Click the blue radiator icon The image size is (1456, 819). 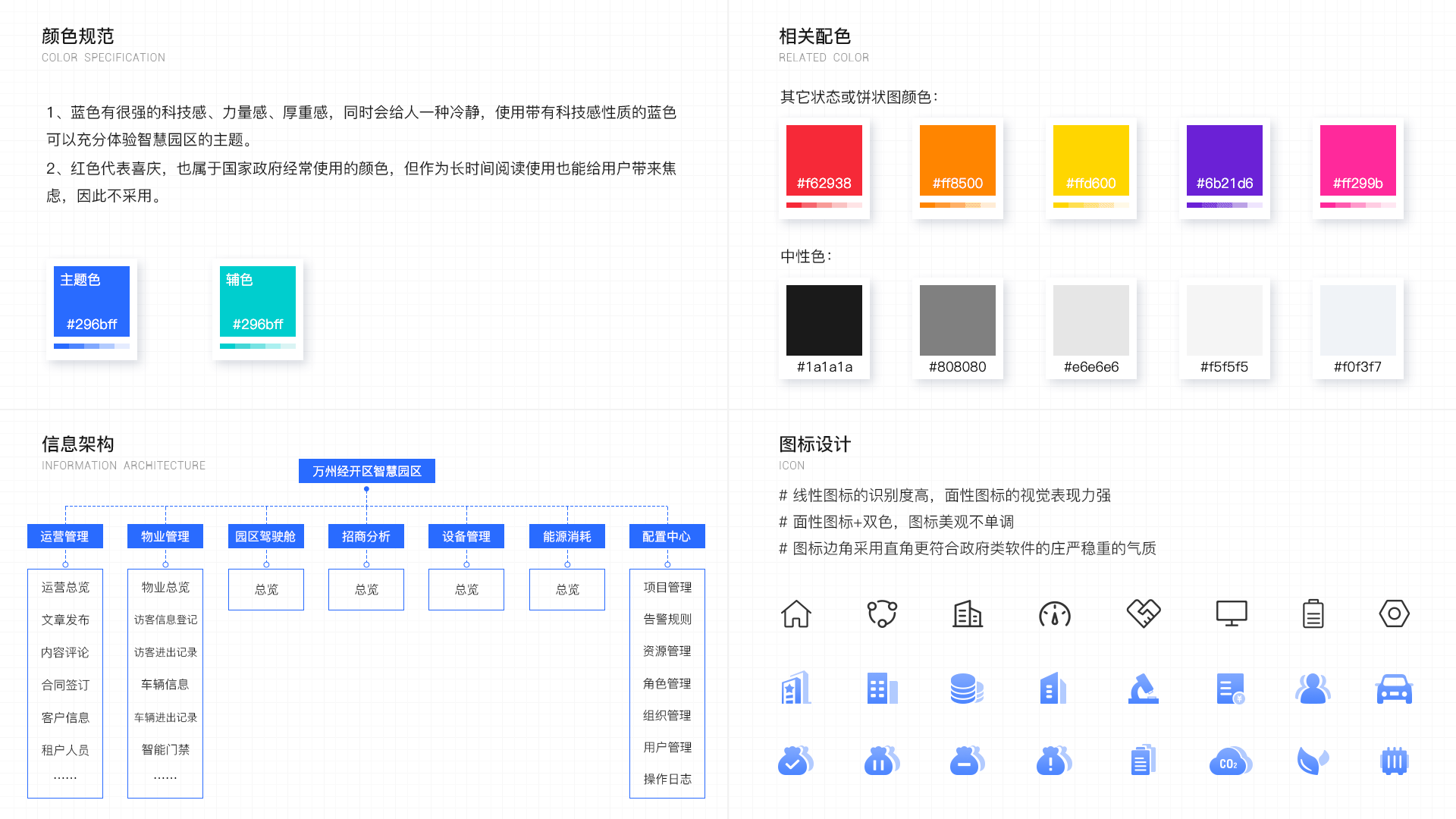(x=1394, y=761)
